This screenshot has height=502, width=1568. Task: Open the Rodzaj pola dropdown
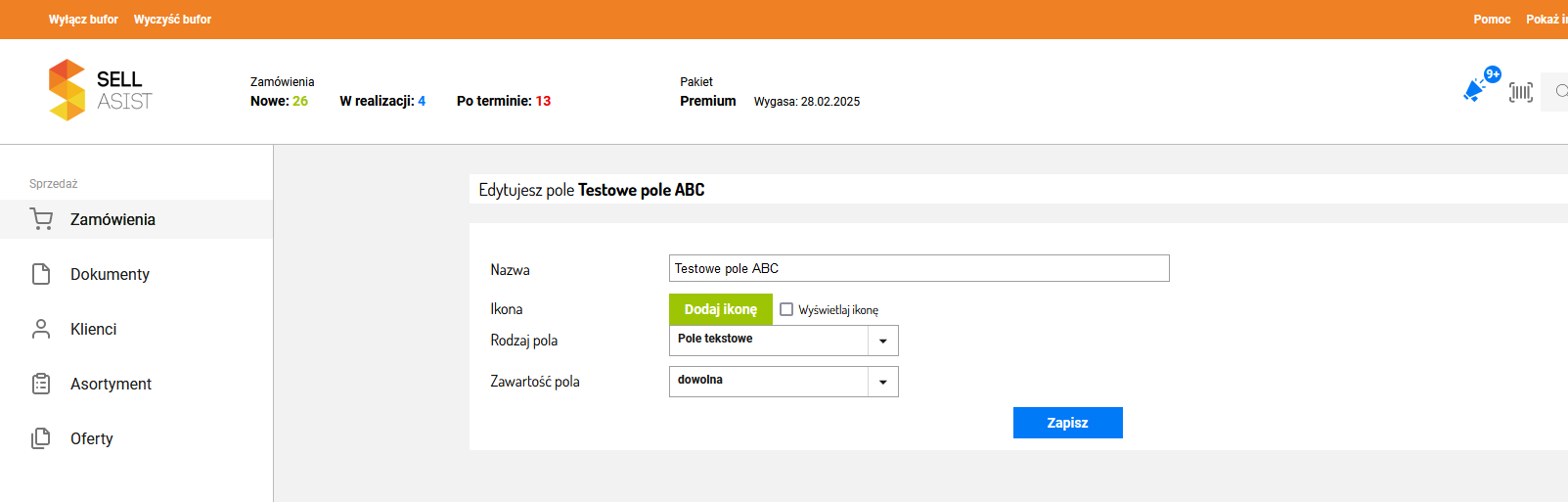tap(784, 341)
